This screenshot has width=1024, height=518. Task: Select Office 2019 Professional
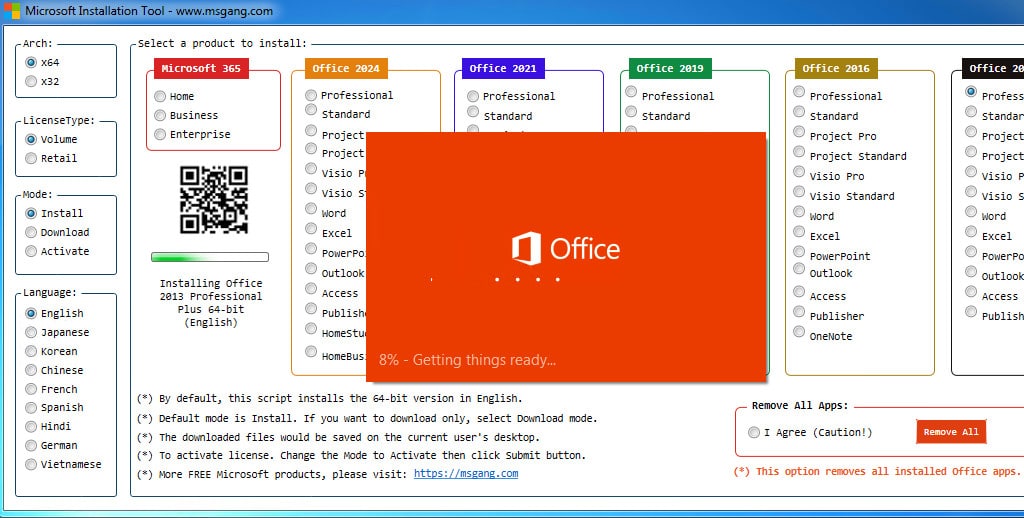coord(631,91)
